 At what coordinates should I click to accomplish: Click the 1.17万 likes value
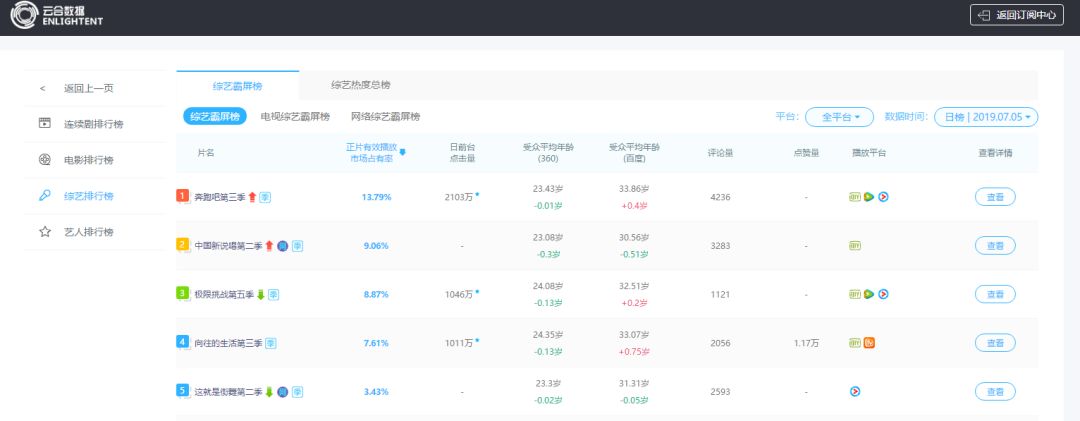pyautogui.click(x=806, y=343)
